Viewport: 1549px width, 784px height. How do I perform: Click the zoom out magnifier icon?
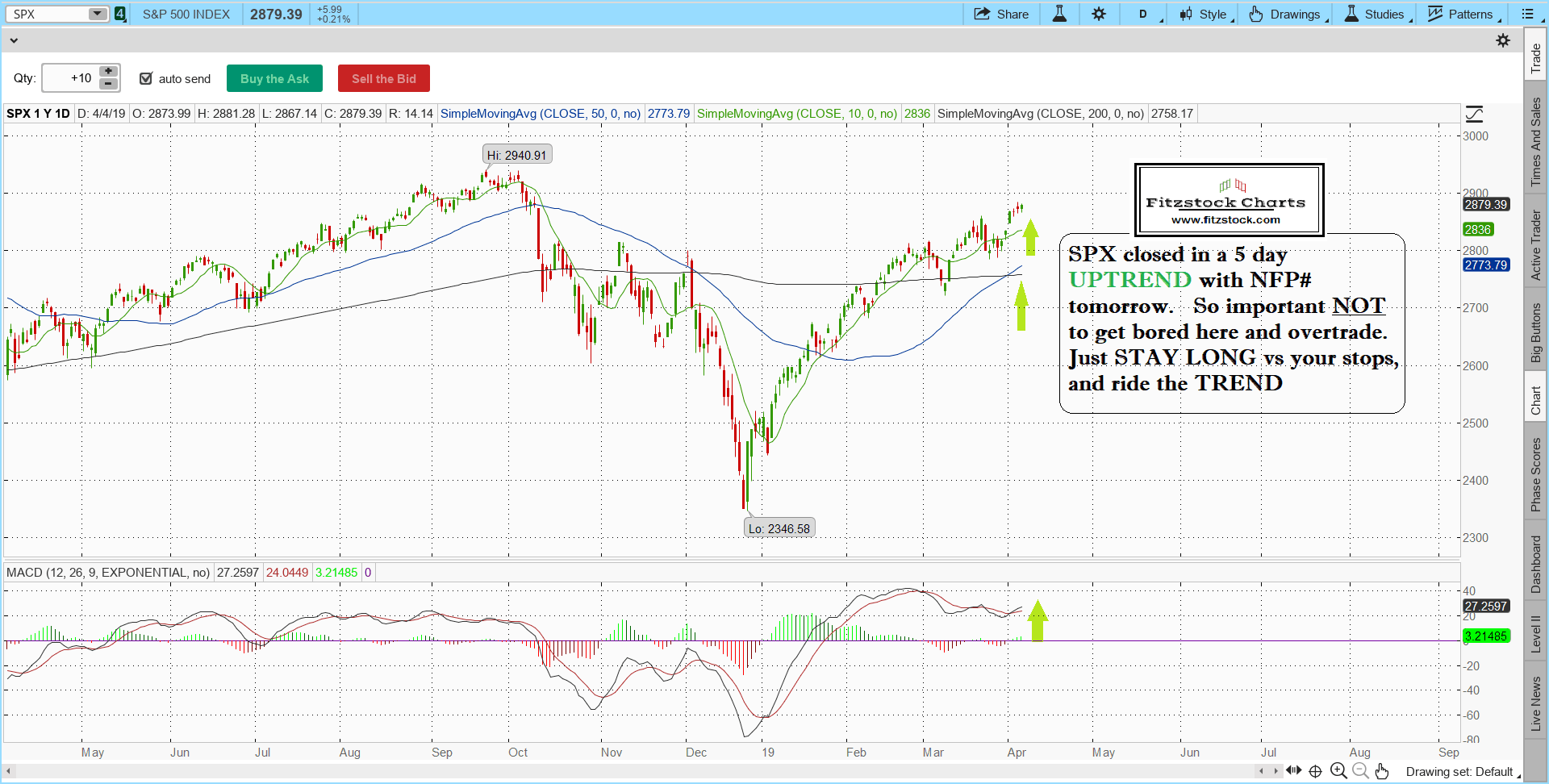1360,771
